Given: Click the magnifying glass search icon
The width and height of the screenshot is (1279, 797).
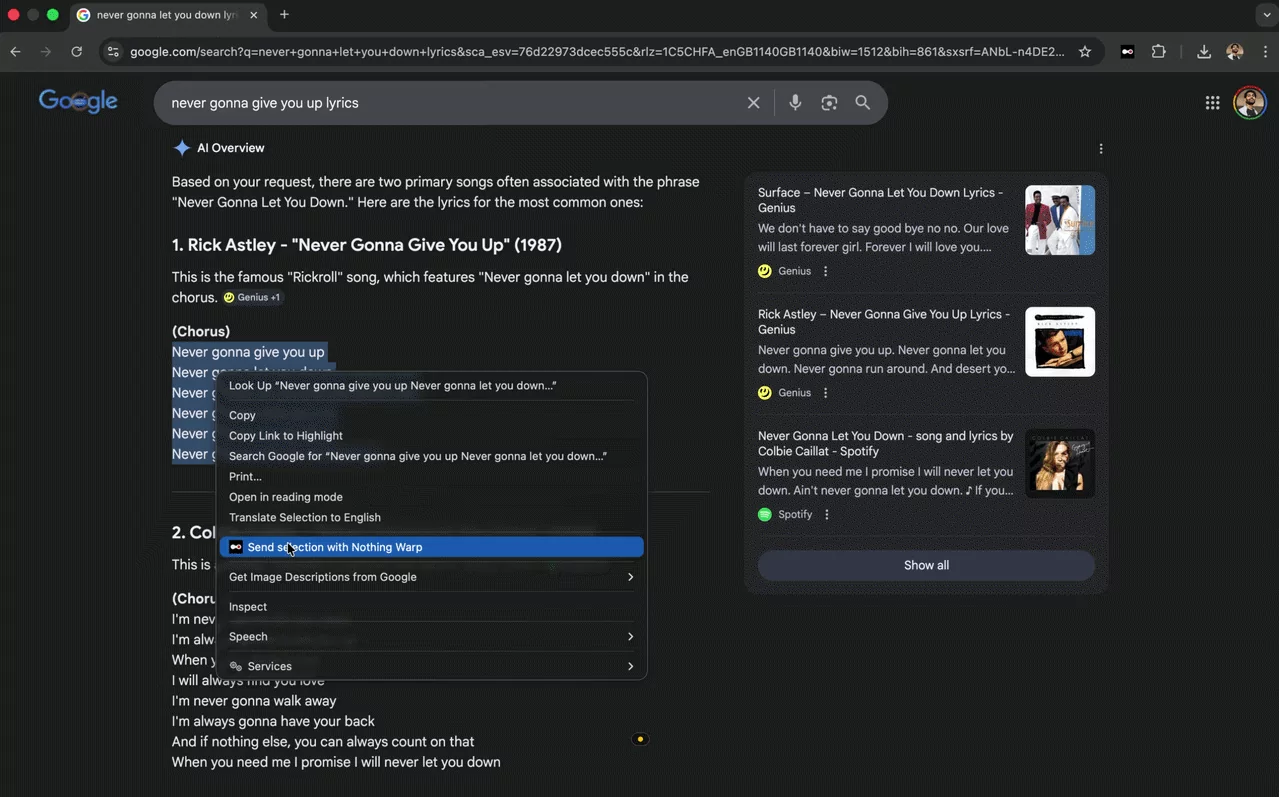Looking at the screenshot, I should [x=862, y=103].
